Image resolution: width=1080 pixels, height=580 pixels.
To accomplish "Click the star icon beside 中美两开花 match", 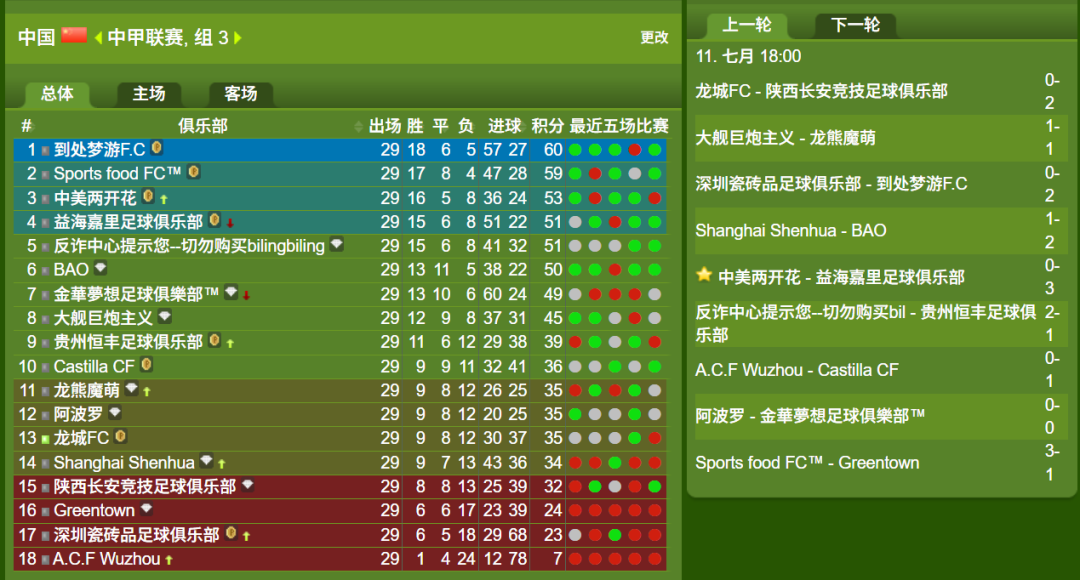I will (x=704, y=276).
